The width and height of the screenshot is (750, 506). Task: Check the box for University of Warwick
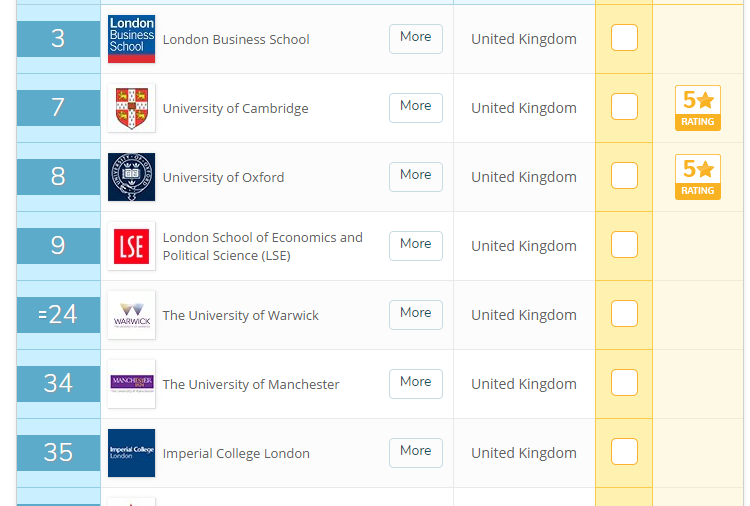click(624, 314)
